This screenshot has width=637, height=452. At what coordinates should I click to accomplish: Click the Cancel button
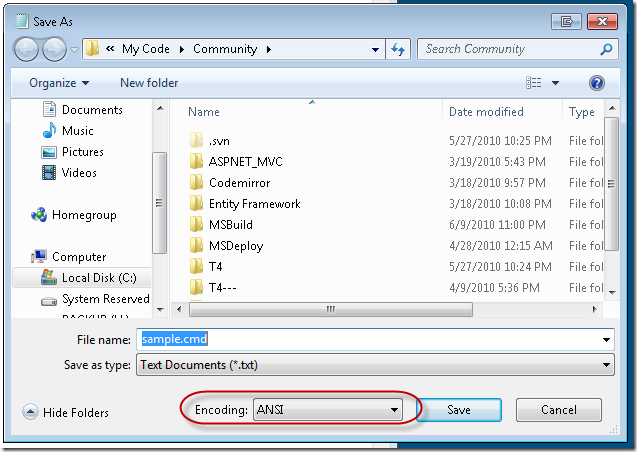[559, 410]
